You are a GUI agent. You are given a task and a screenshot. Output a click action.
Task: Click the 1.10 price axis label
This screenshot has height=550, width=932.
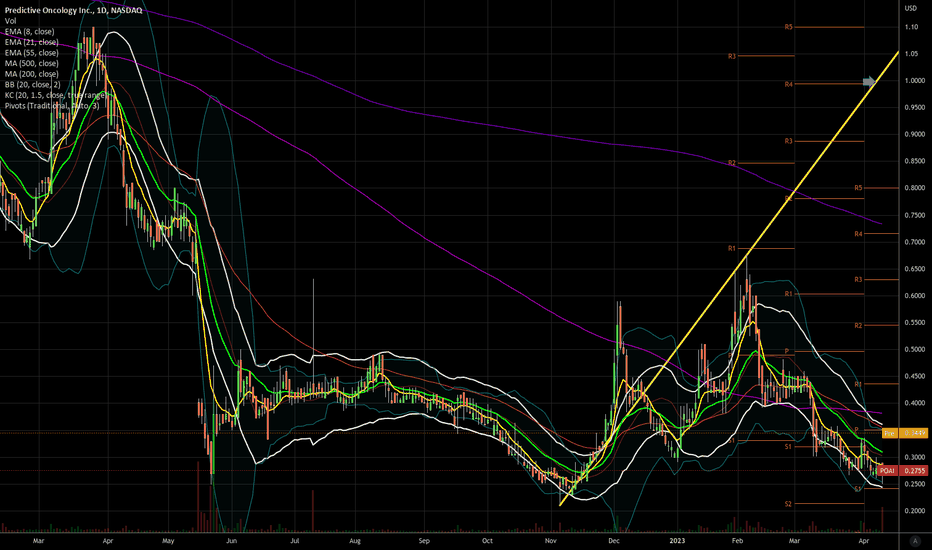click(x=911, y=27)
